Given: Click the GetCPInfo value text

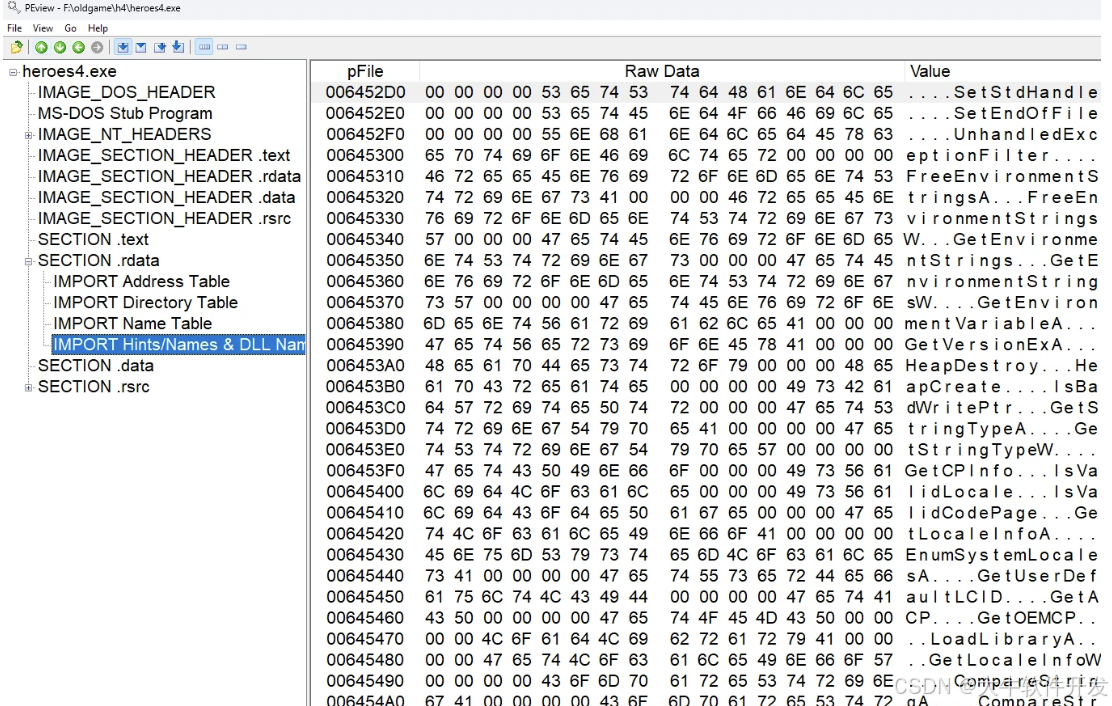Looking at the screenshot, I should point(960,471).
